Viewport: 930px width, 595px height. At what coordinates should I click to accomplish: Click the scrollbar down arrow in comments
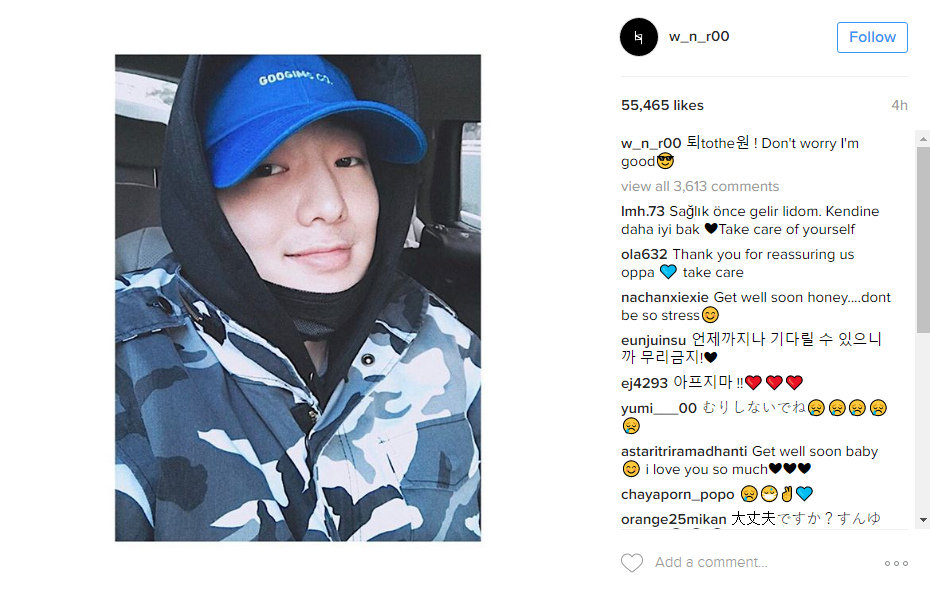[923, 520]
